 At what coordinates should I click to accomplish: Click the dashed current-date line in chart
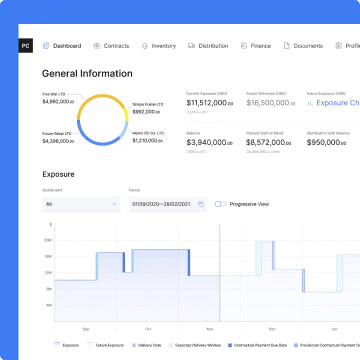pos(220,273)
